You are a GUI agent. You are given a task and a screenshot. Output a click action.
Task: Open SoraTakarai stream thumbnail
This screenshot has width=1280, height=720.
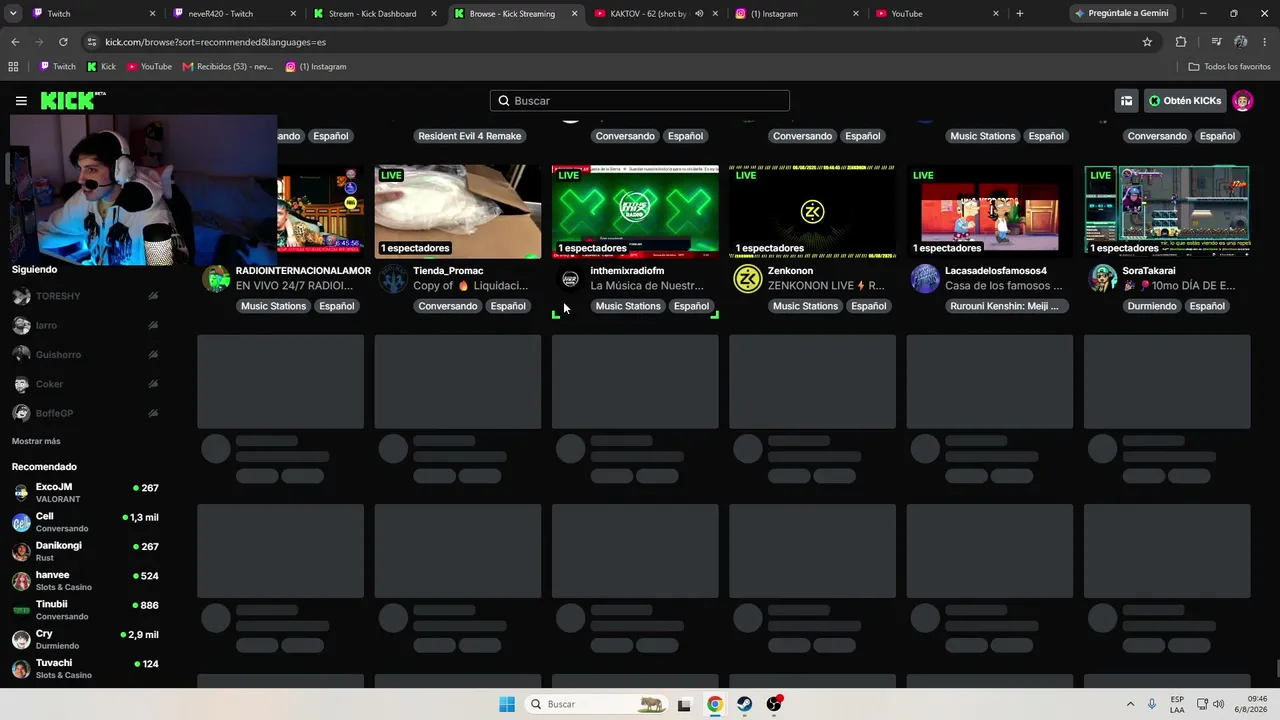[x=1167, y=211]
